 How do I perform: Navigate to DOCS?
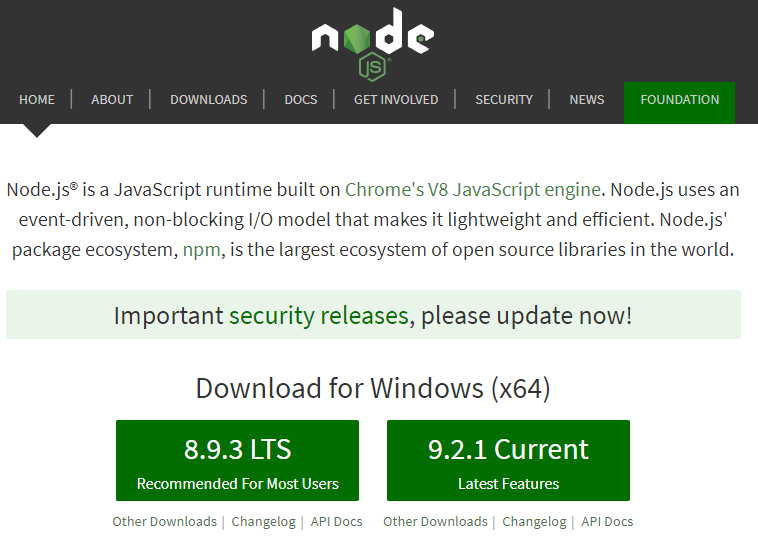point(301,100)
